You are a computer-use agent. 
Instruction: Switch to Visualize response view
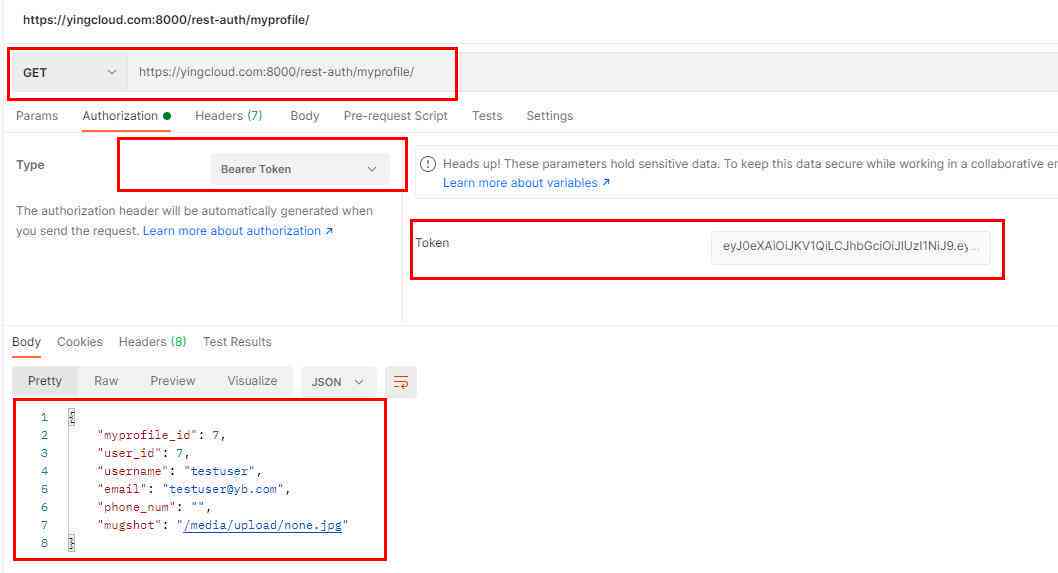pyautogui.click(x=252, y=381)
